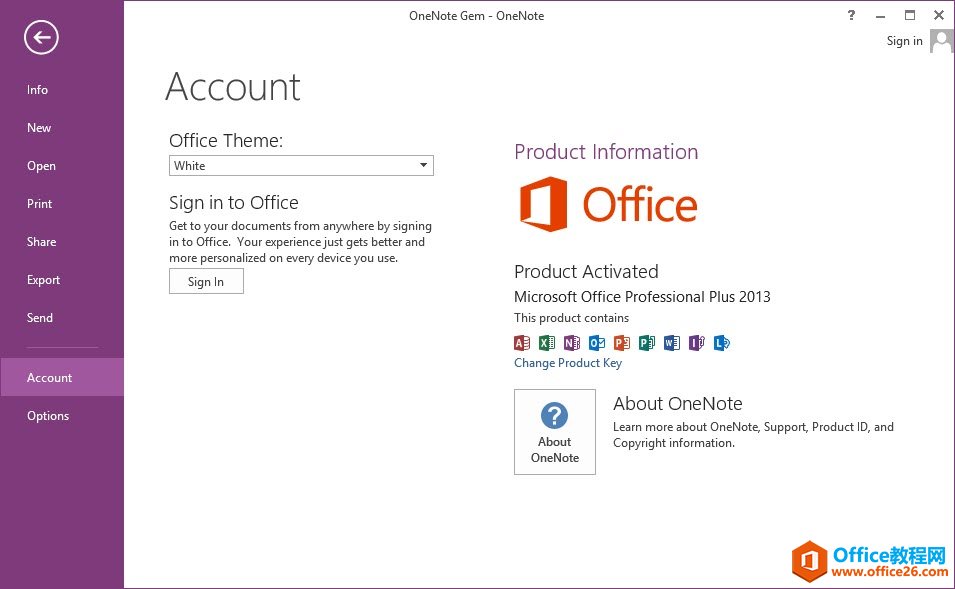Viewport: 955px width, 589px height.
Task: Click the About OneNote button
Action: coord(555,432)
